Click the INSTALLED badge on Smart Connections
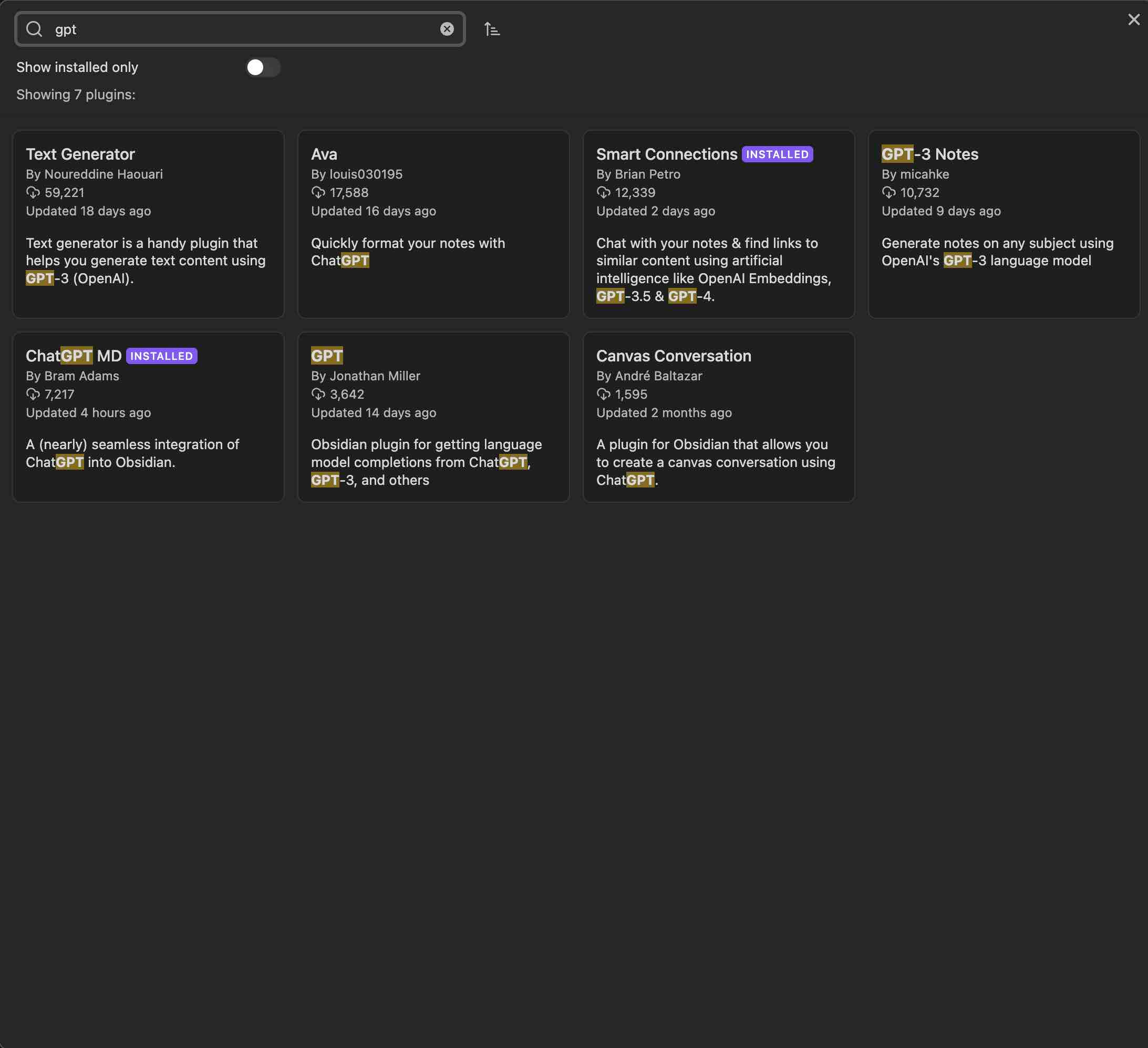Viewport: 1148px width, 1048px height. pos(777,154)
